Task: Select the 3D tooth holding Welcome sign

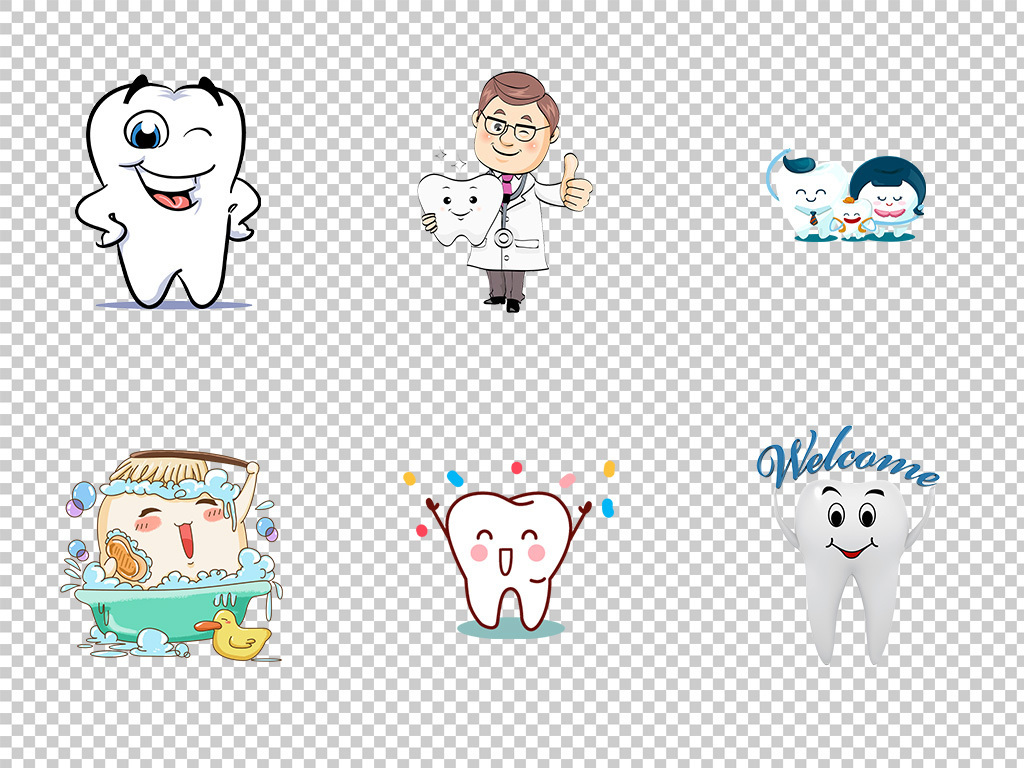Action: (848, 545)
